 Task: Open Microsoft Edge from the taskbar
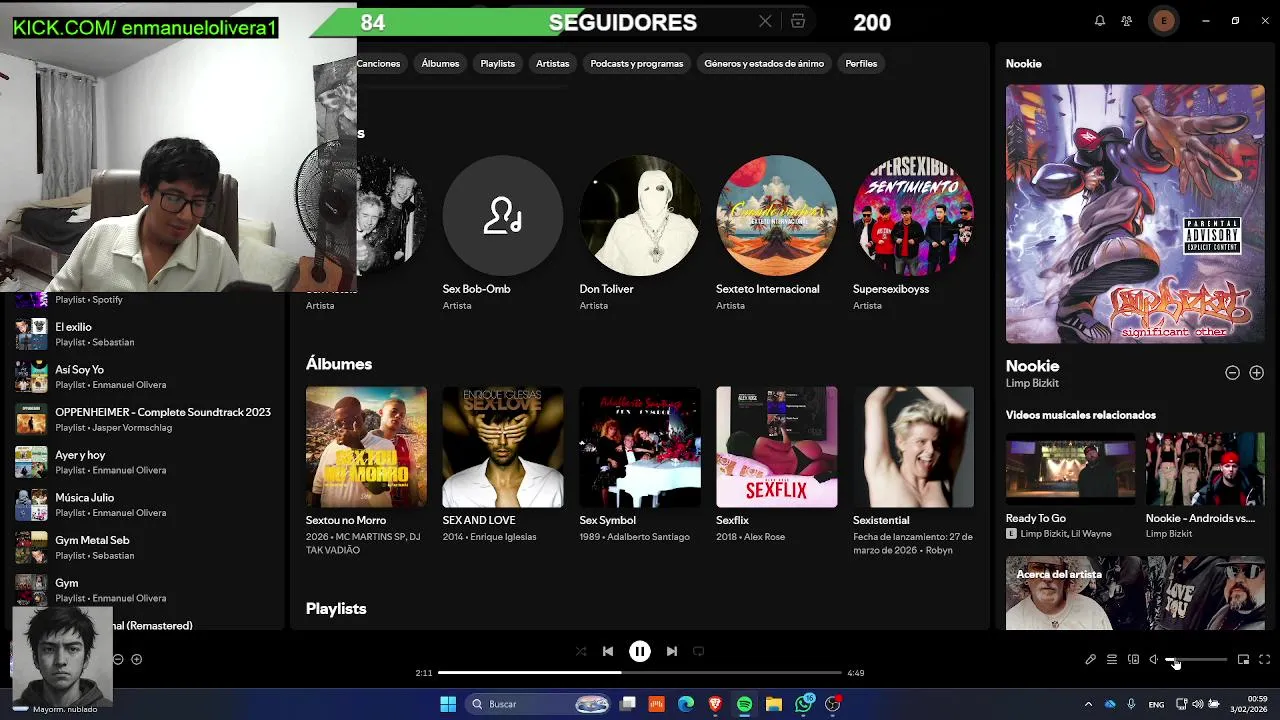pyautogui.click(x=686, y=704)
